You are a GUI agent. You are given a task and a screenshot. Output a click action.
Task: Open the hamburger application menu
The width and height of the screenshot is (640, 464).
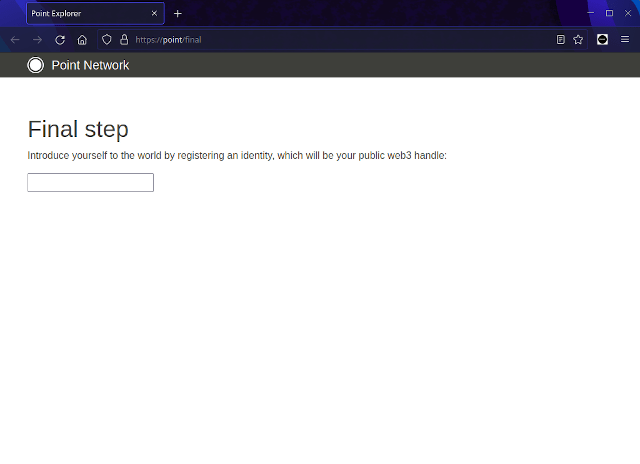pos(625,40)
